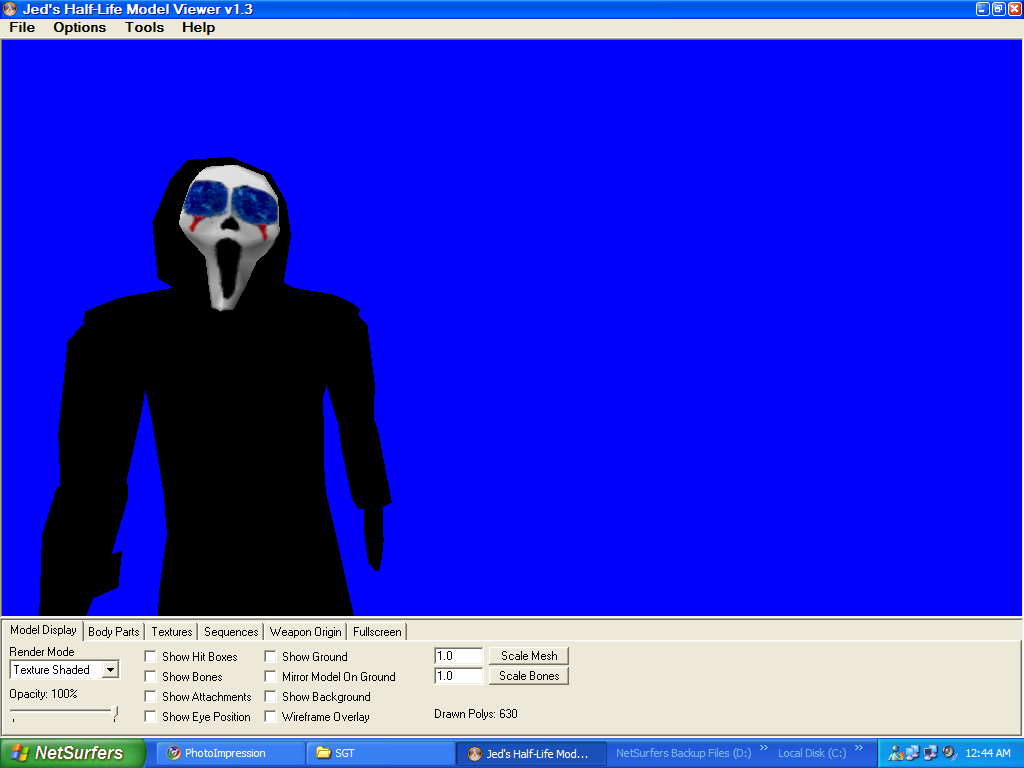Click the app icon in title bar
Screen dimensions: 1024x768
point(10,9)
